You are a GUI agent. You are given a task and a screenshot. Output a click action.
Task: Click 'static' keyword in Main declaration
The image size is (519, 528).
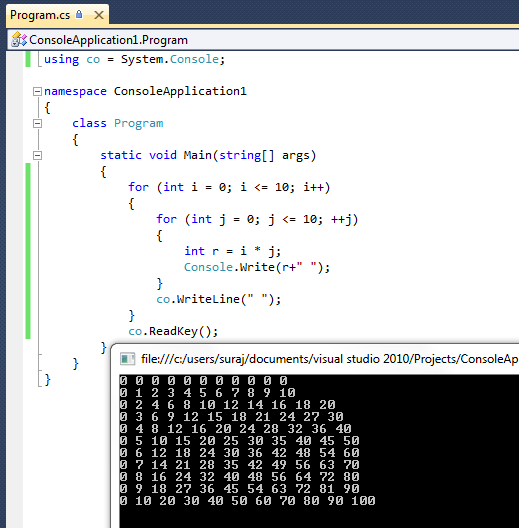[121, 155]
